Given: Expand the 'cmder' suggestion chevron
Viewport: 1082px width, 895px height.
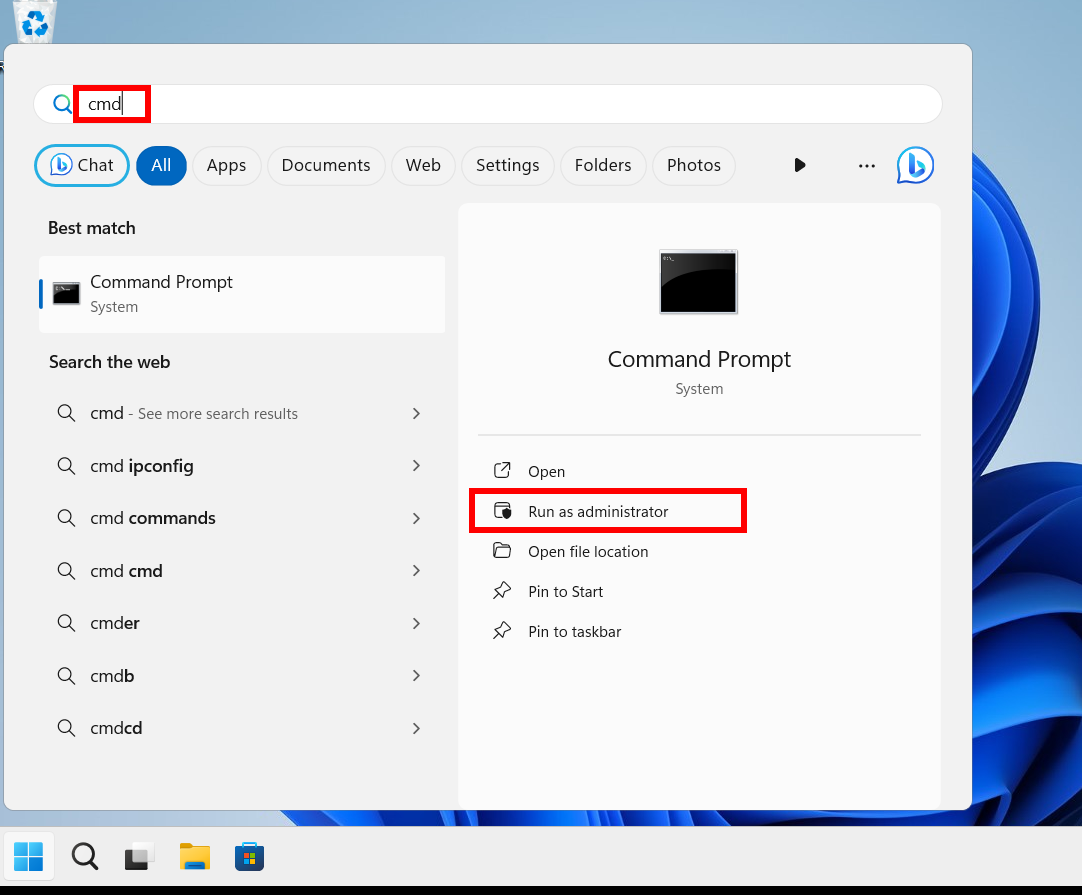Looking at the screenshot, I should click(x=416, y=623).
